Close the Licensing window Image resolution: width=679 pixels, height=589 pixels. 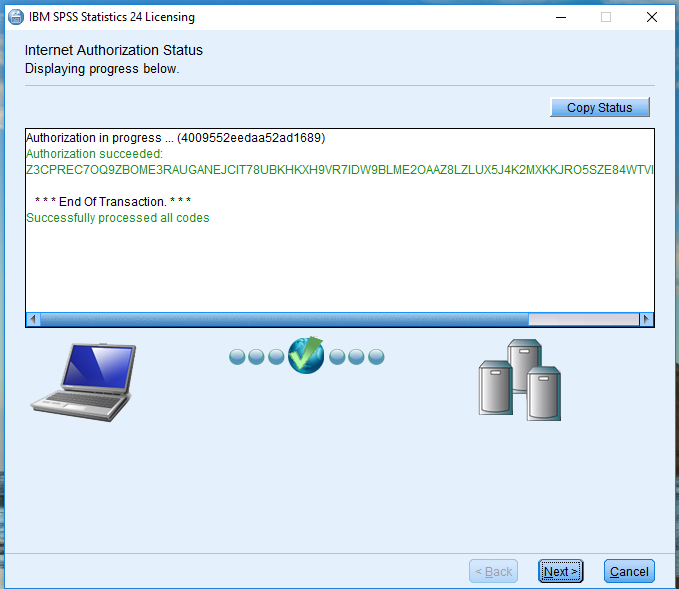[652, 17]
